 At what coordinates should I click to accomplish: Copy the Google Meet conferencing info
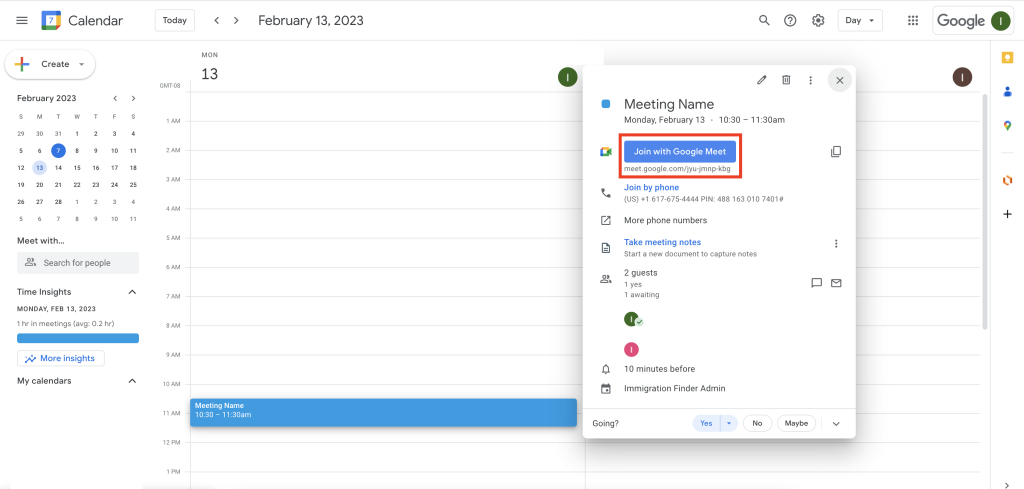coord(836,152)
